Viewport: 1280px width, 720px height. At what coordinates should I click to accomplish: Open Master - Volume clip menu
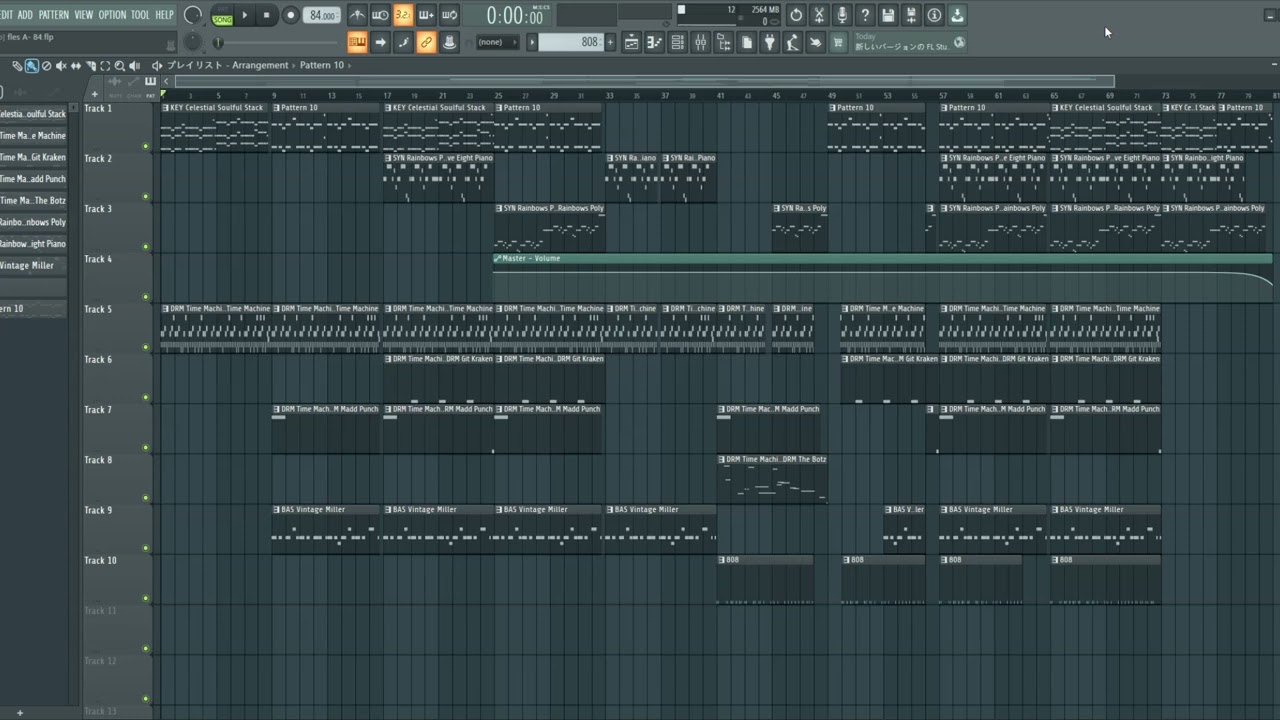click(x=497, y=258)
